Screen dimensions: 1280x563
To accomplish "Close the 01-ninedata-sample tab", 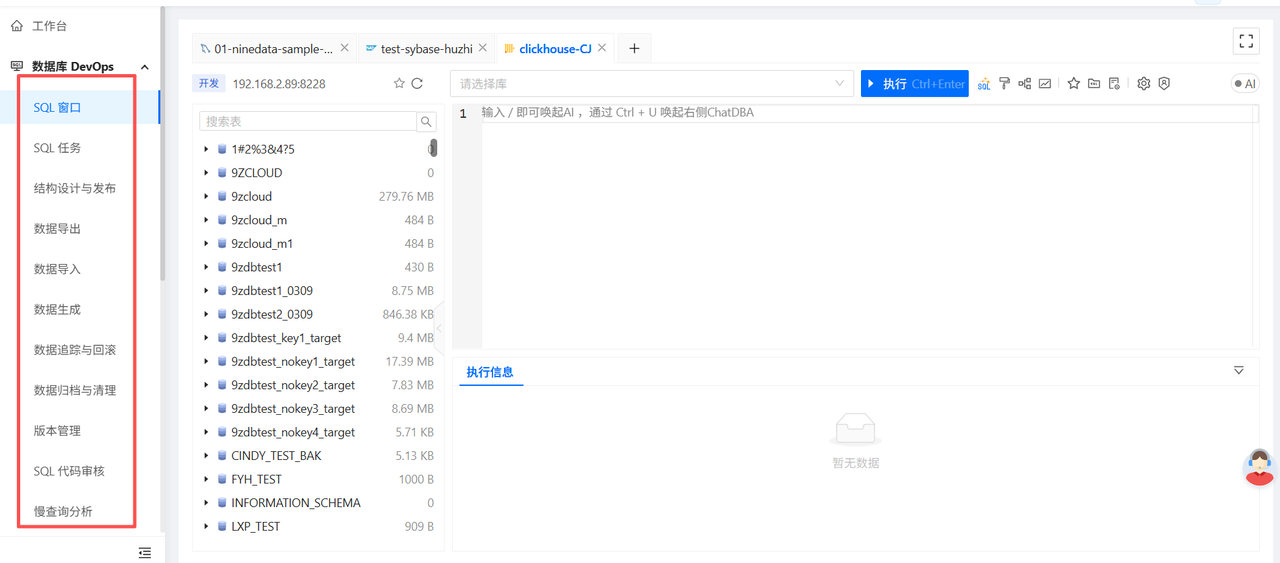I will point(345,48).
